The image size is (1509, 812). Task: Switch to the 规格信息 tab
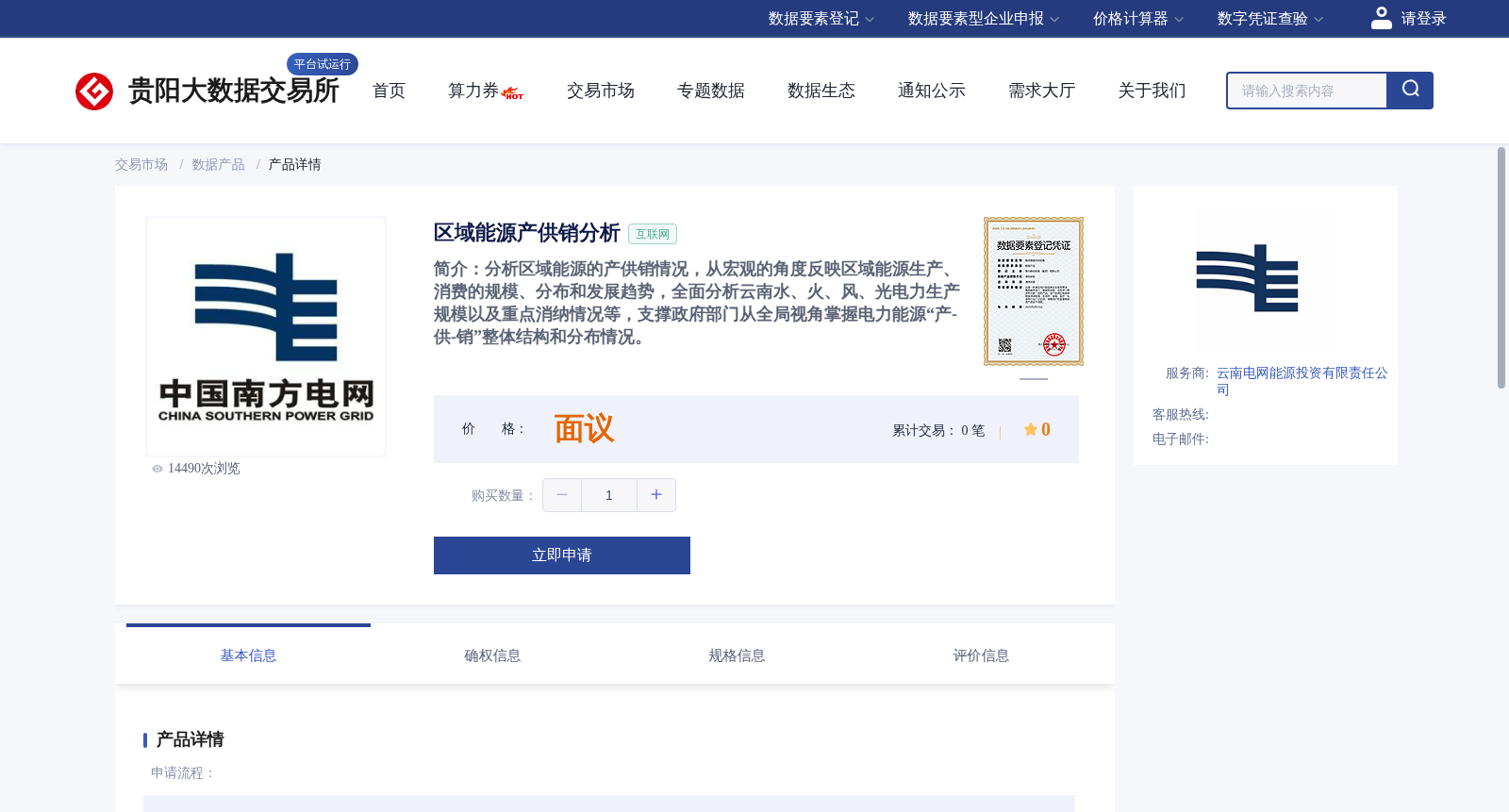[737, 655]
